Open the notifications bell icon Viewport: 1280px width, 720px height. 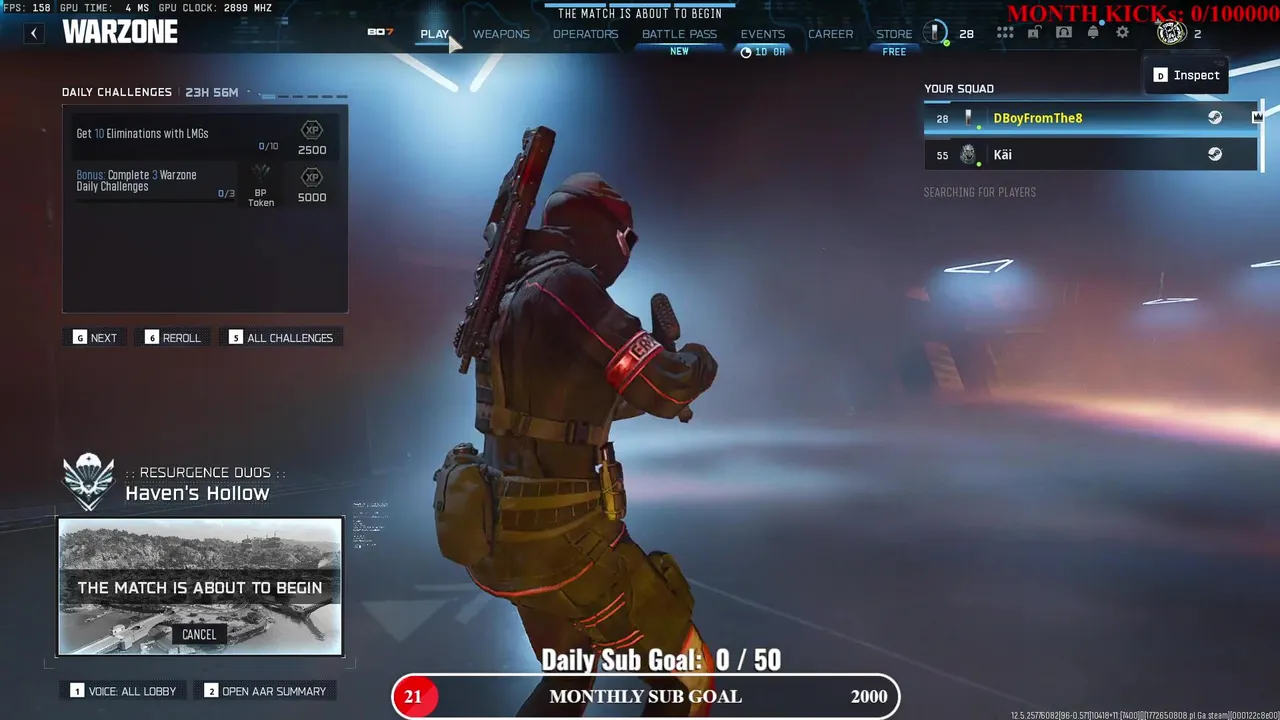(1093, 33)
